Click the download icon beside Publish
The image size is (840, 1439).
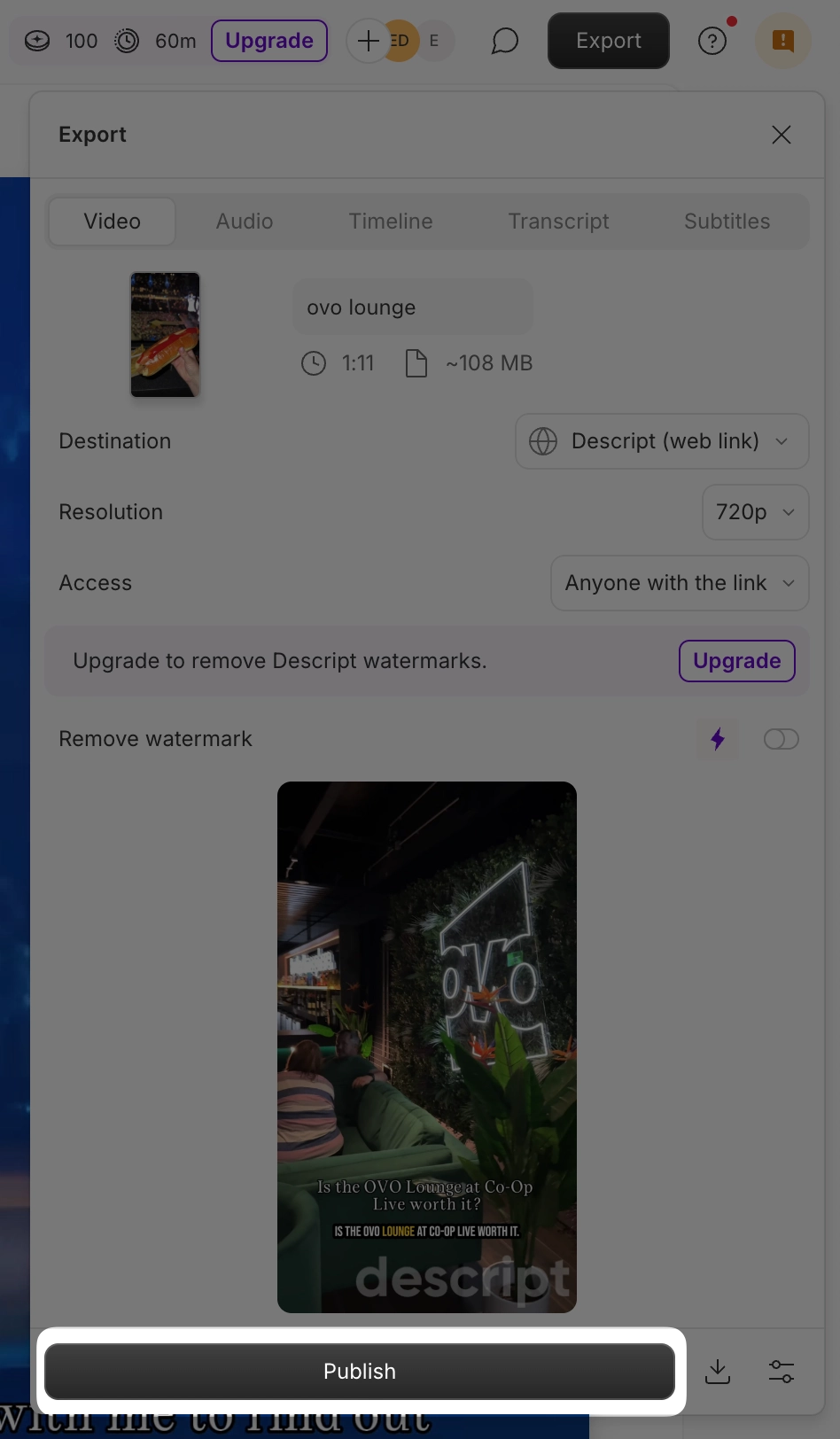pos(718,1372)
